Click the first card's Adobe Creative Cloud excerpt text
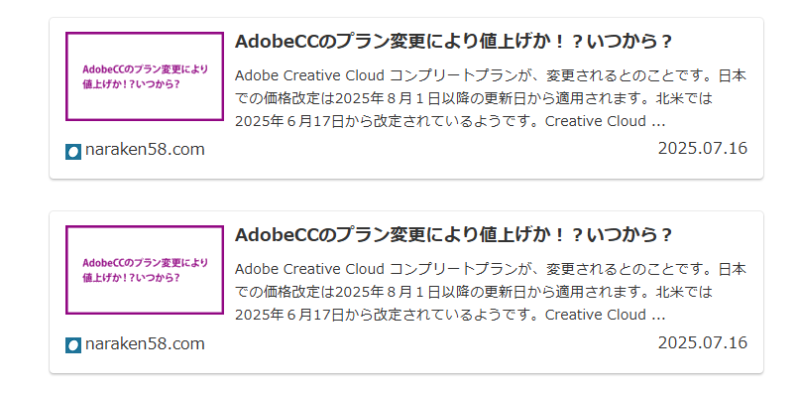800x395 pixels. coord(491,99)
